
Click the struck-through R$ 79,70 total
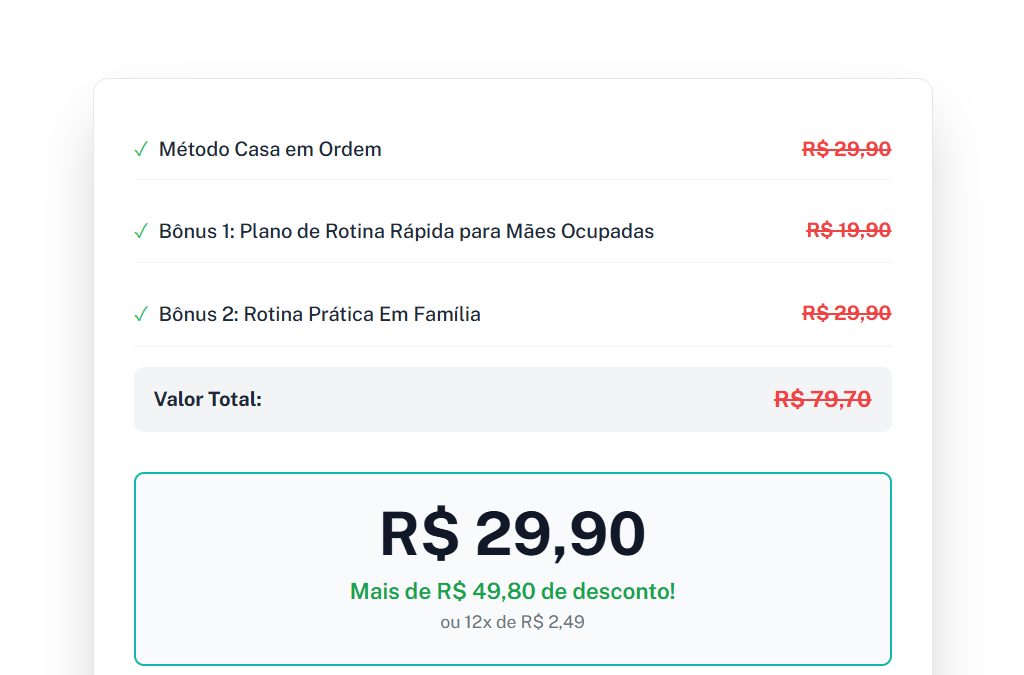[x=822, y=399]
